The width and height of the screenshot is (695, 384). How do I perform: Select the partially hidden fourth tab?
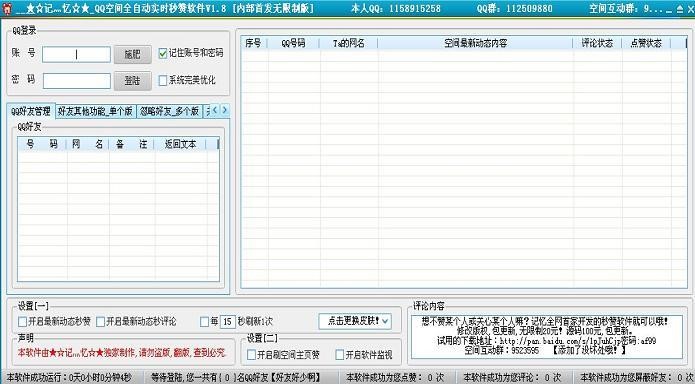[x=207, y=111]
